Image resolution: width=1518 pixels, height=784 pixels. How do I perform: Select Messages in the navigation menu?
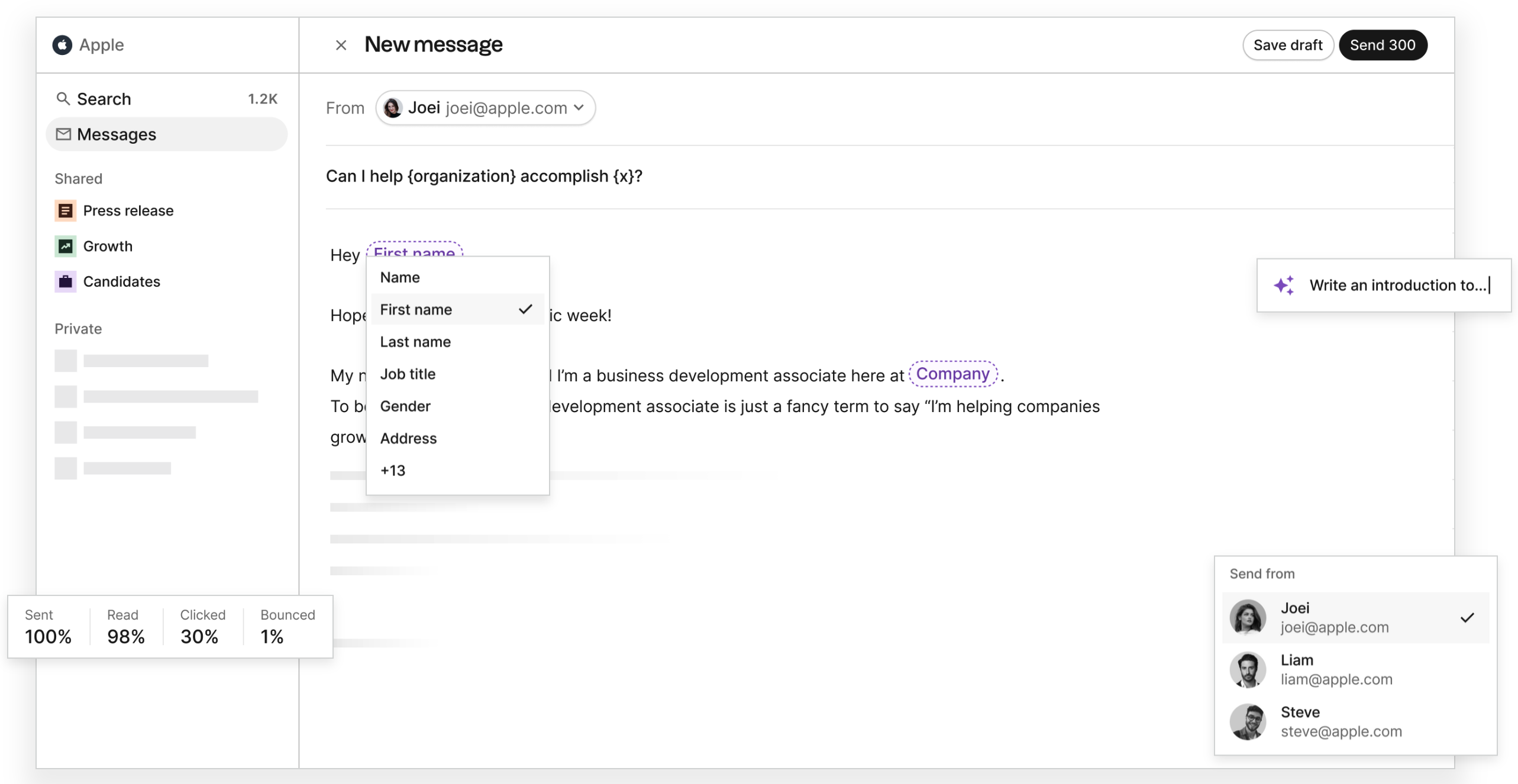tap(117, 134)
